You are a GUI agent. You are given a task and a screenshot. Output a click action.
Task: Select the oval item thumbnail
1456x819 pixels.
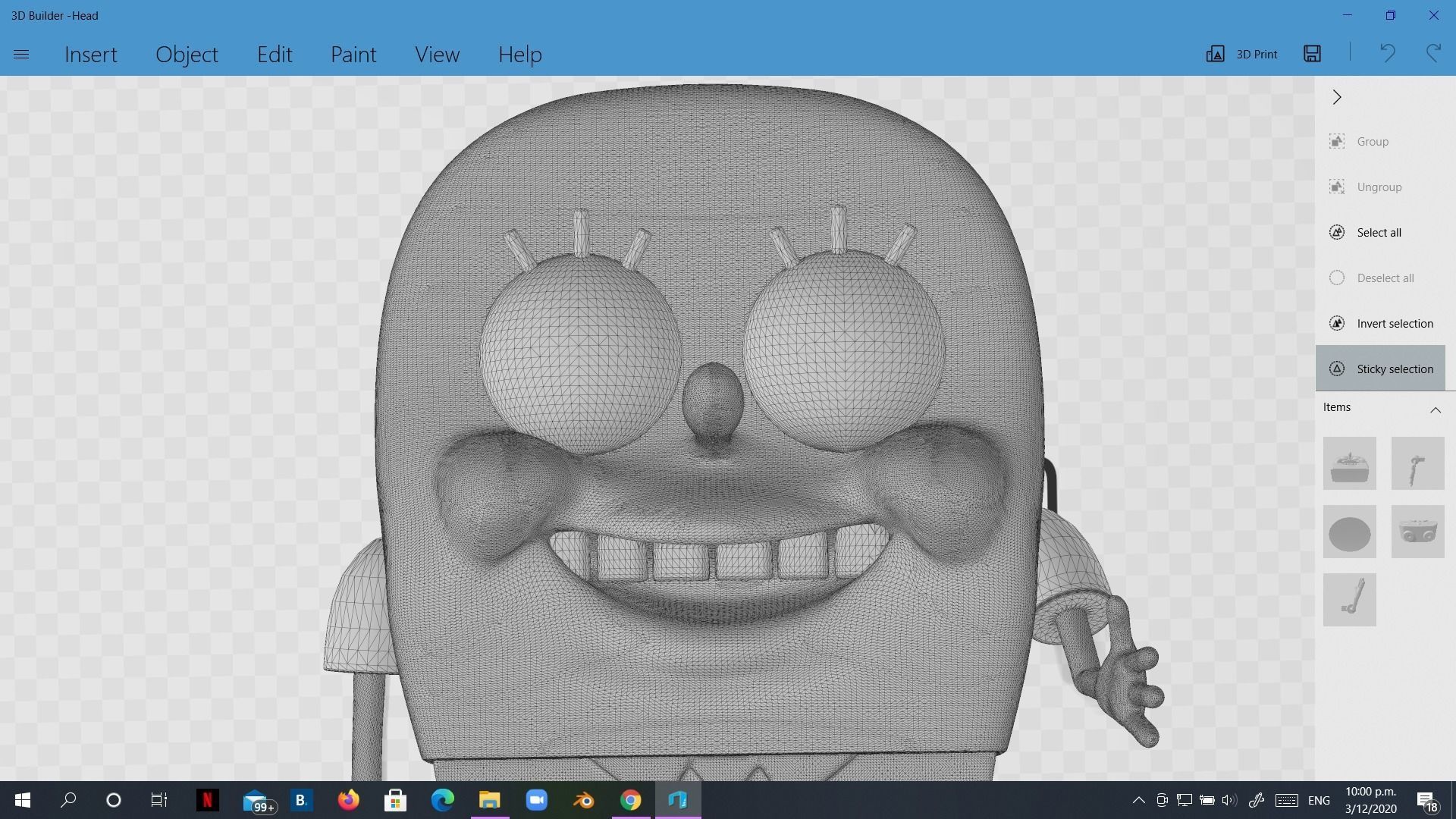click(1349, 532)
